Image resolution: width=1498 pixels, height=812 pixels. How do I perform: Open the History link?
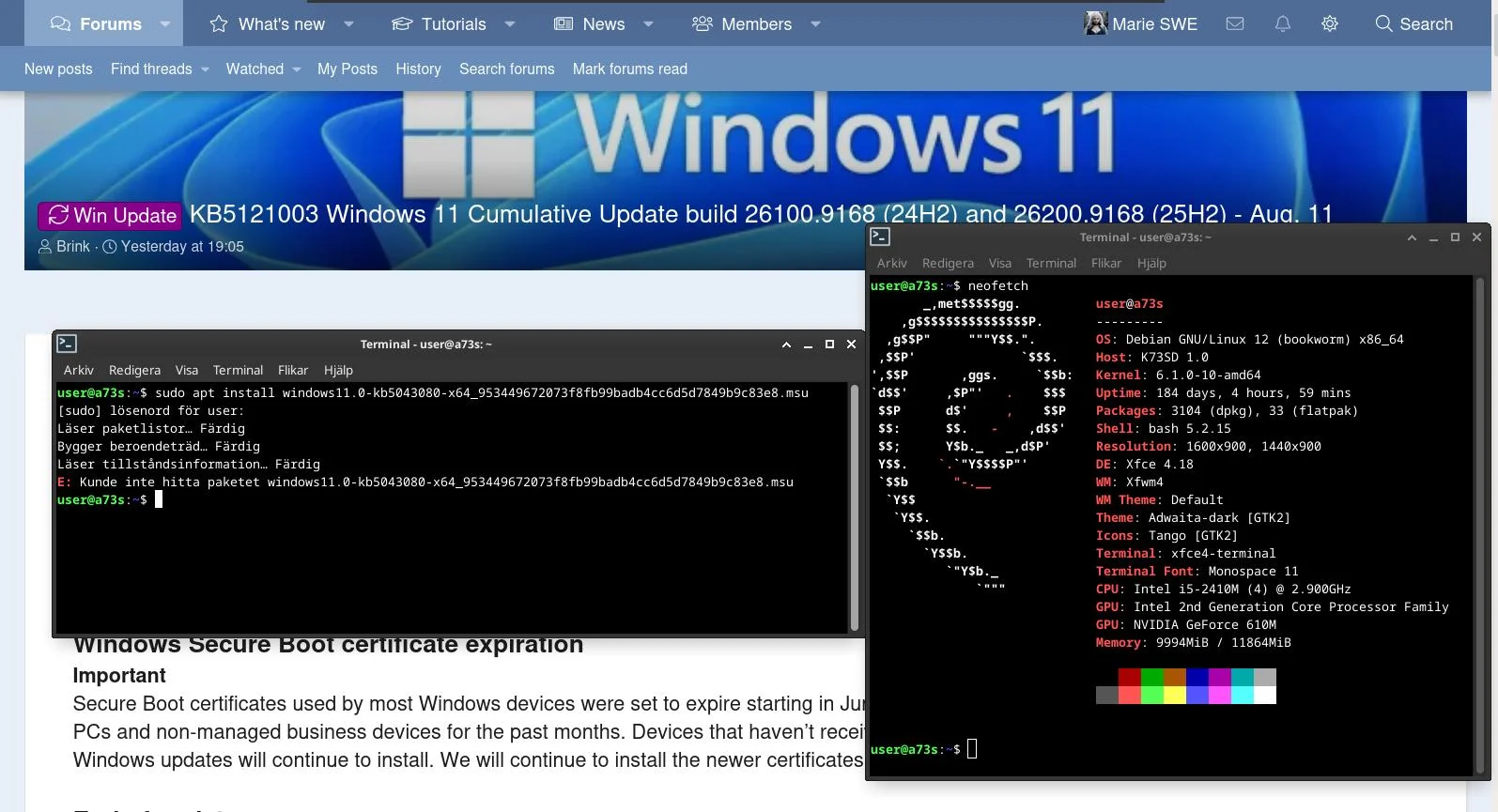click(x=418, y=69)
